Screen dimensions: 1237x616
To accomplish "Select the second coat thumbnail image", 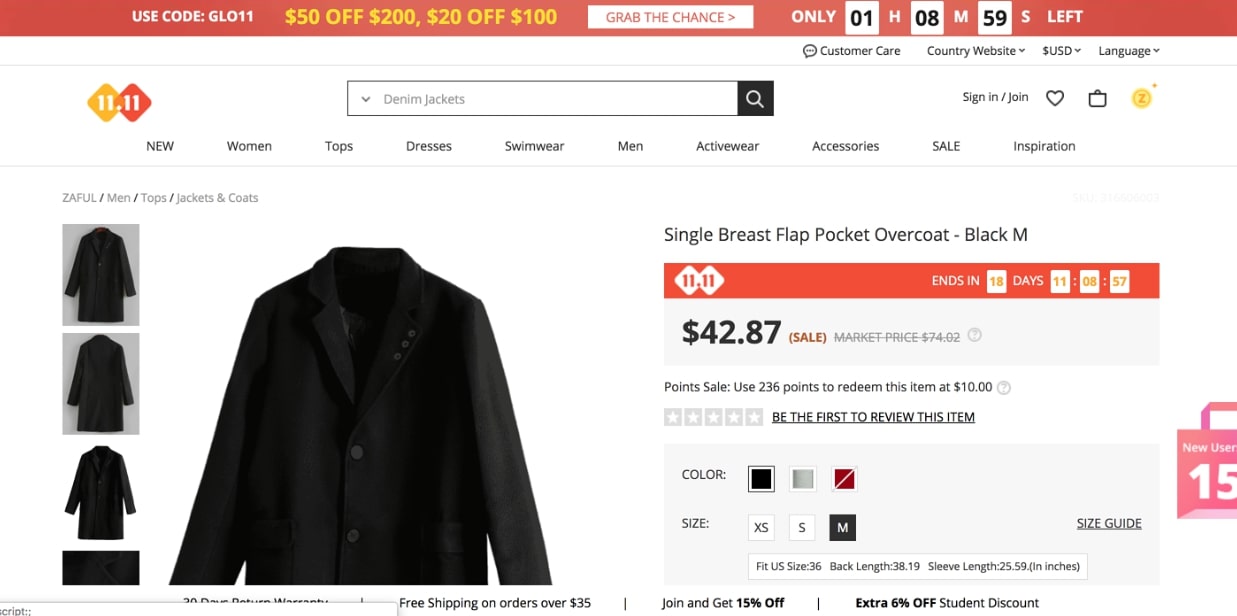I will [101, 384].
